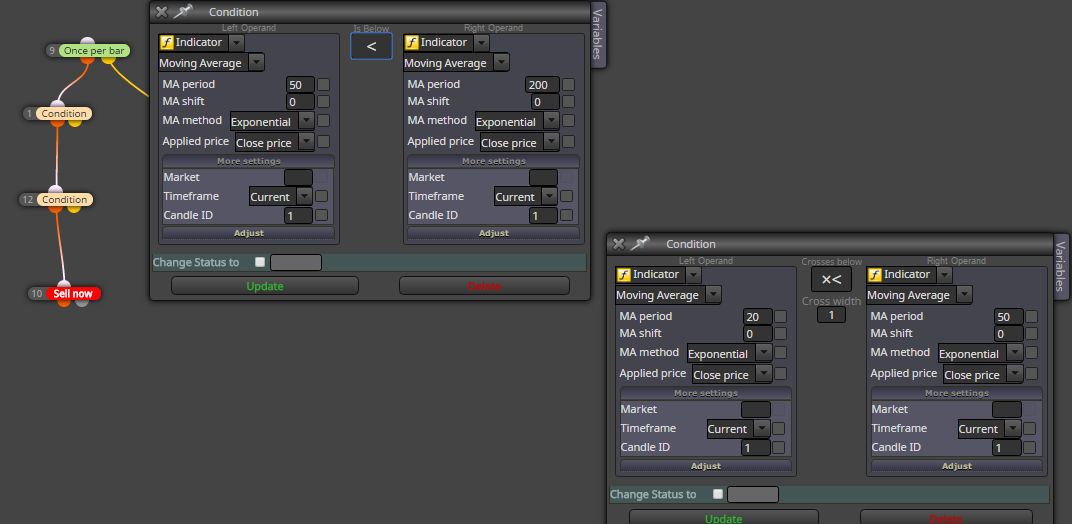The width and height of the screenshot is (1072, 524).
Task: Toggle MA period checkbox for period 200
Action: (568, 85)
